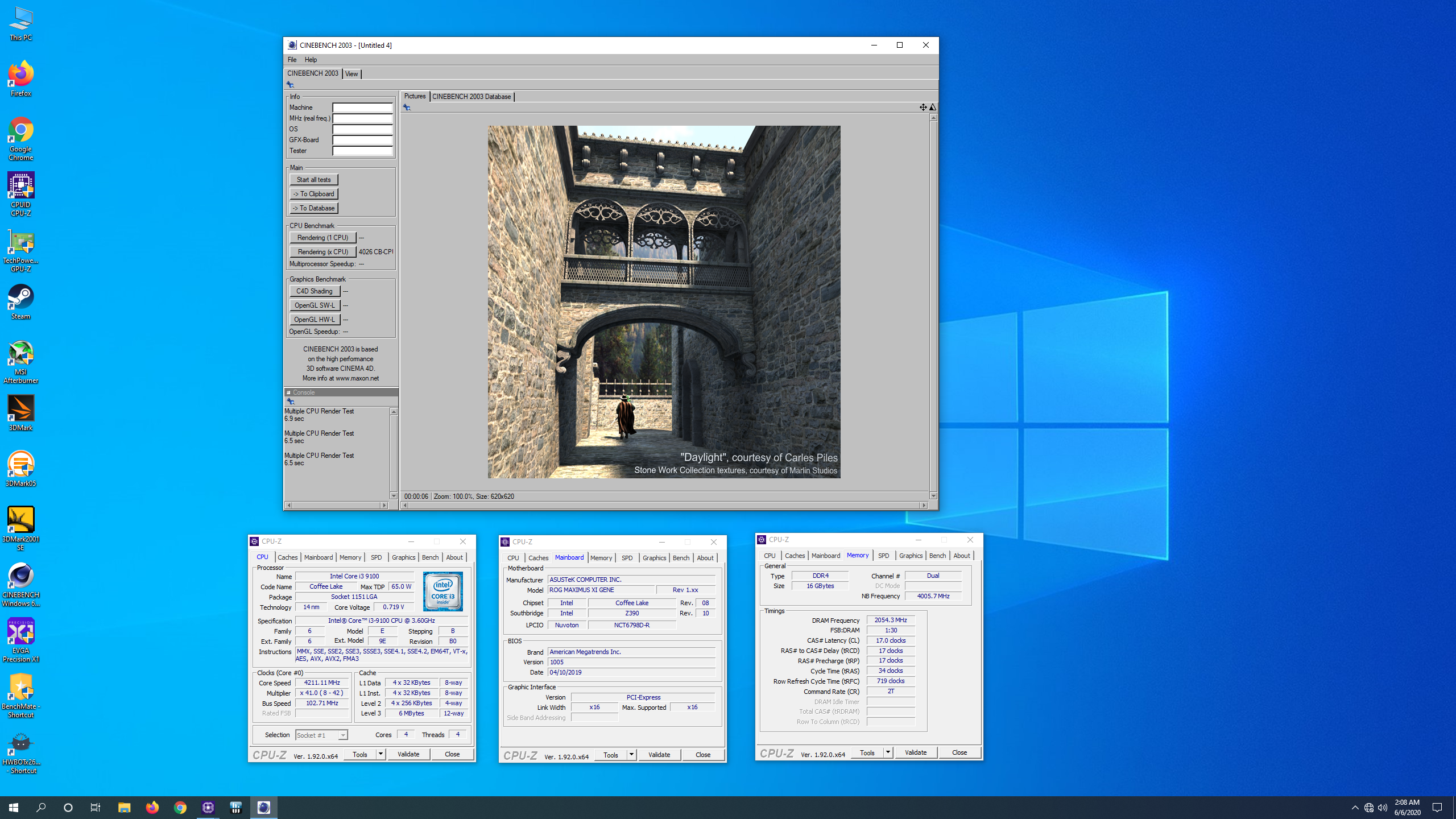Run Rendering (x CPU) benchmark
Viewport: 1456px width, 819px height.
point(322,252)
